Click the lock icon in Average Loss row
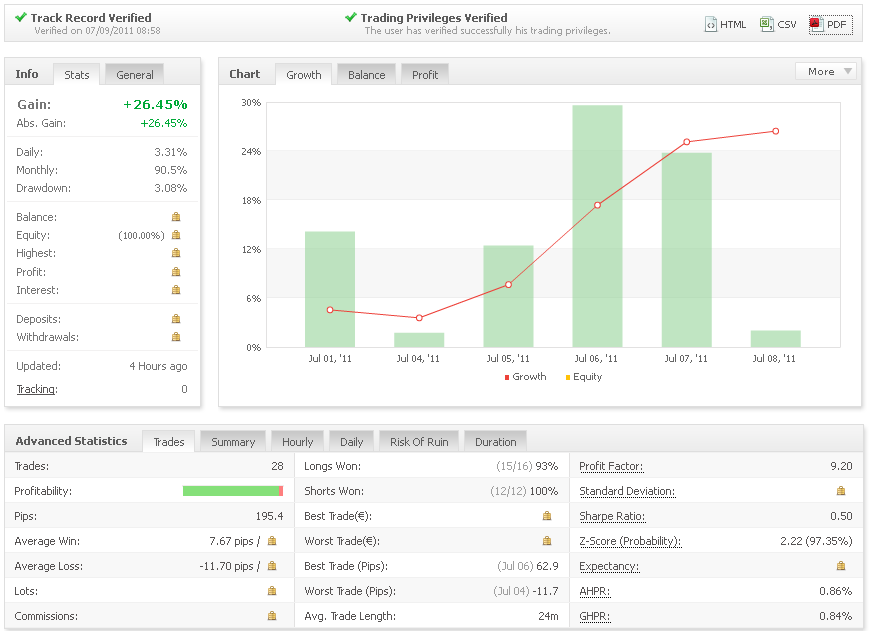Viewport: 873px width, 631px height. coord(272,566)
